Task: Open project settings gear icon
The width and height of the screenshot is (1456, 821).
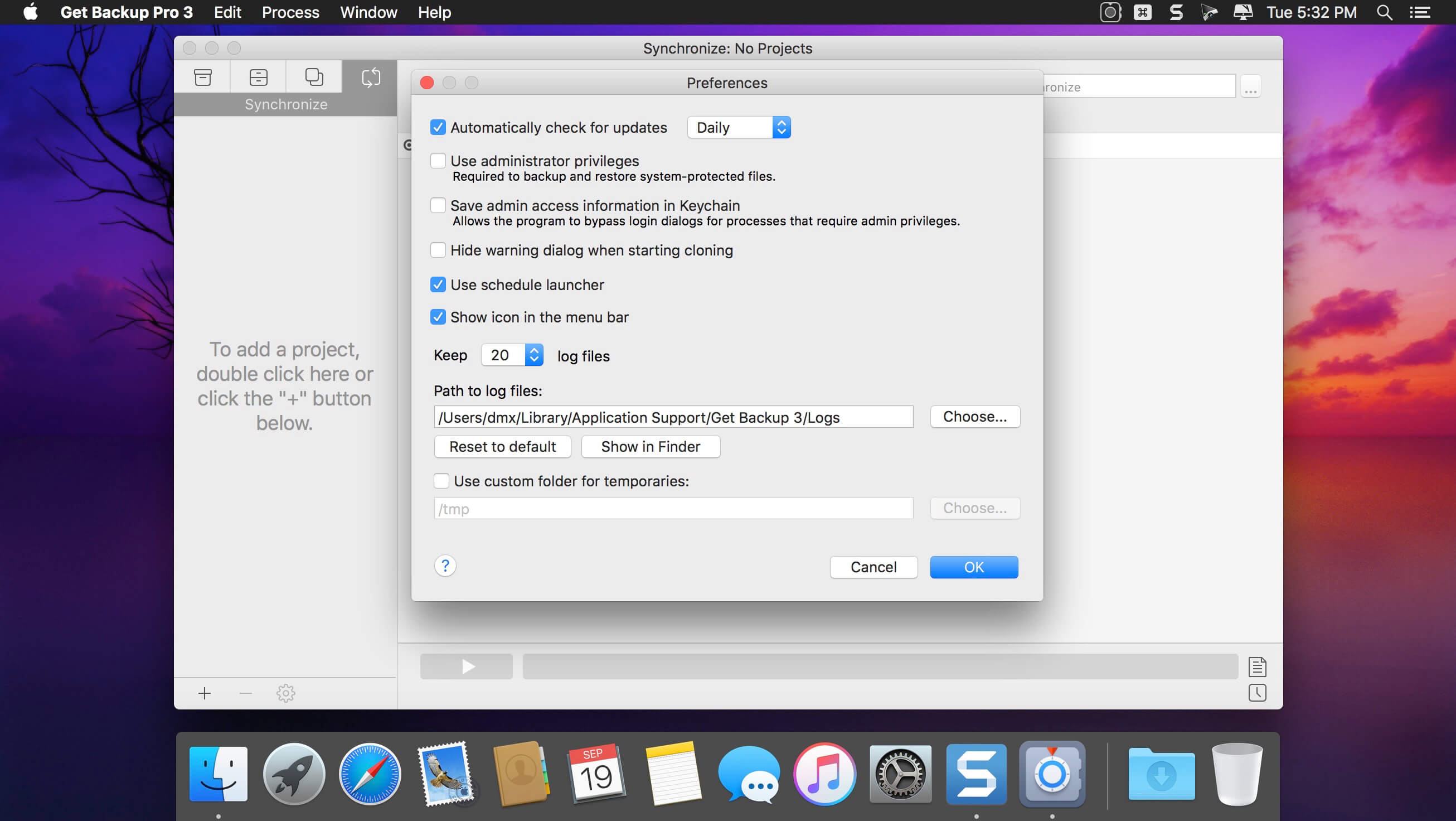Action: [x=285, y=693]
